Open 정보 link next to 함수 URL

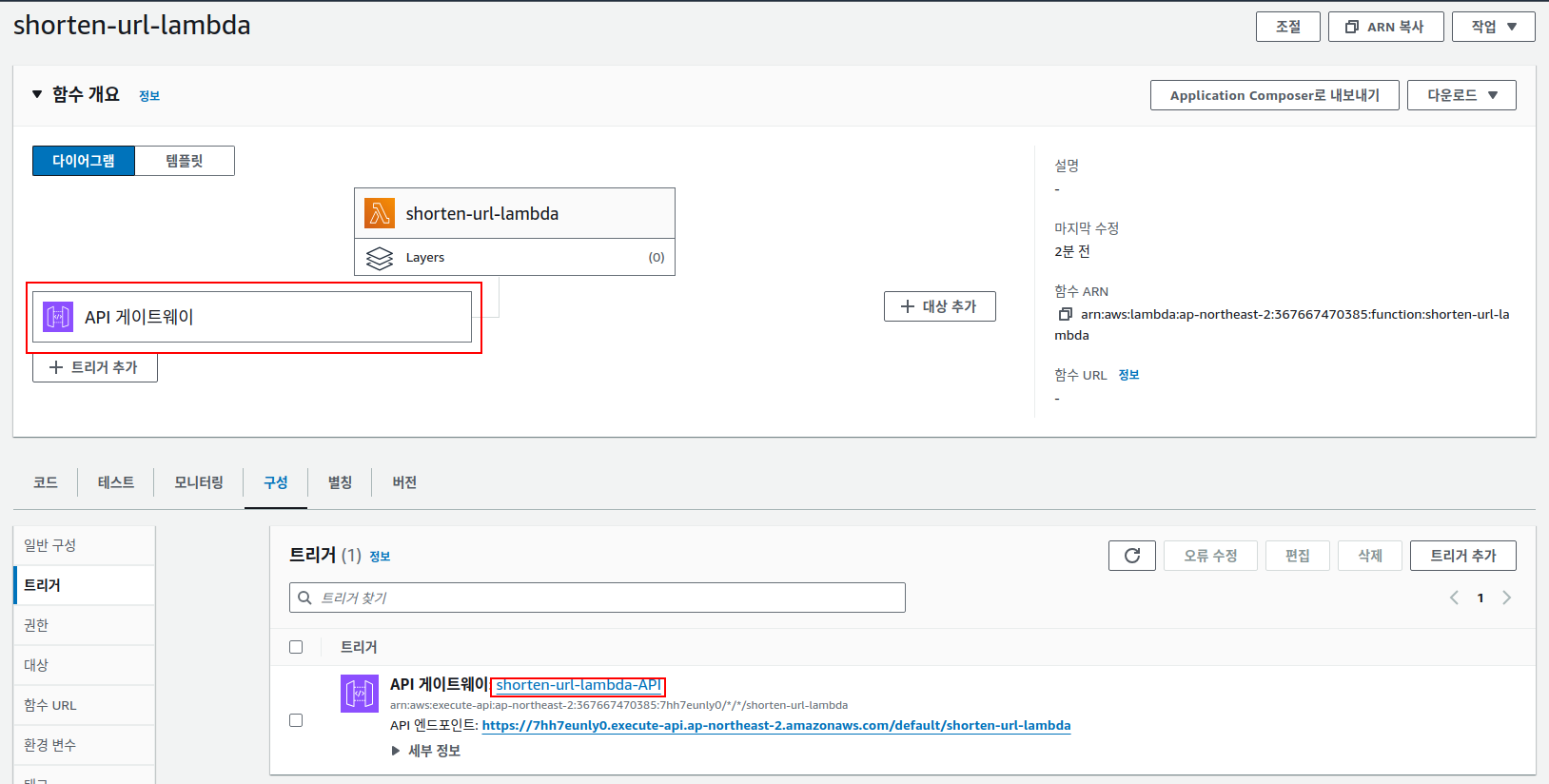pyautogui.click(x=1129, y=375)
